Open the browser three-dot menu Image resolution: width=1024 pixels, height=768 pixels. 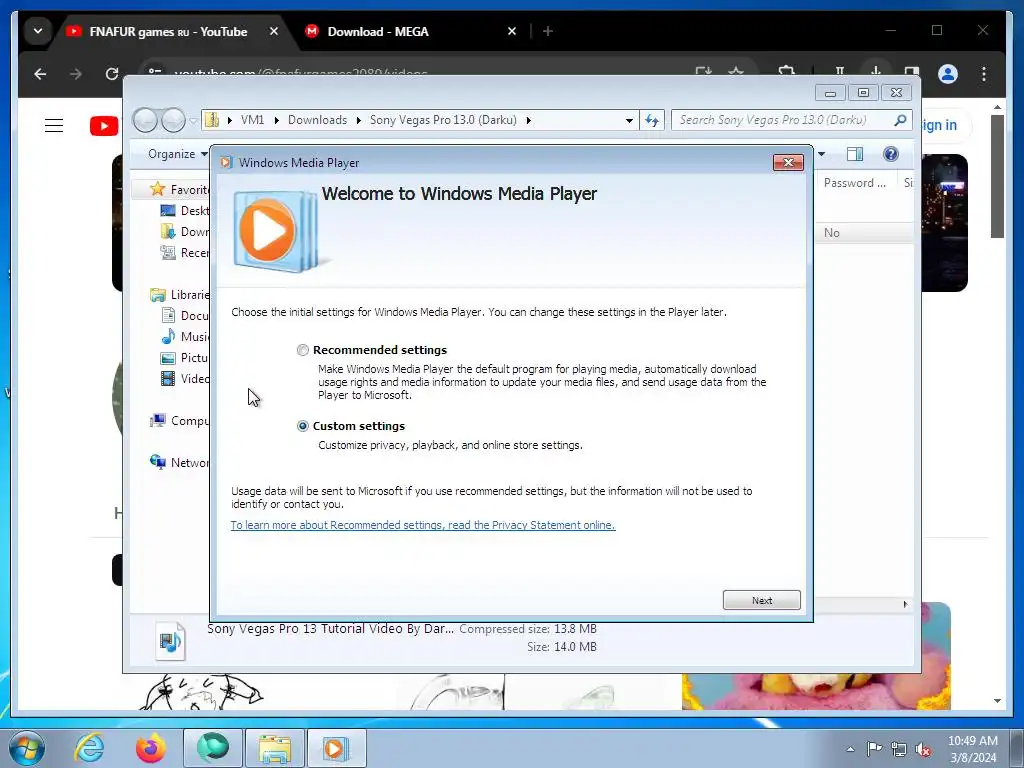(984, 74)
